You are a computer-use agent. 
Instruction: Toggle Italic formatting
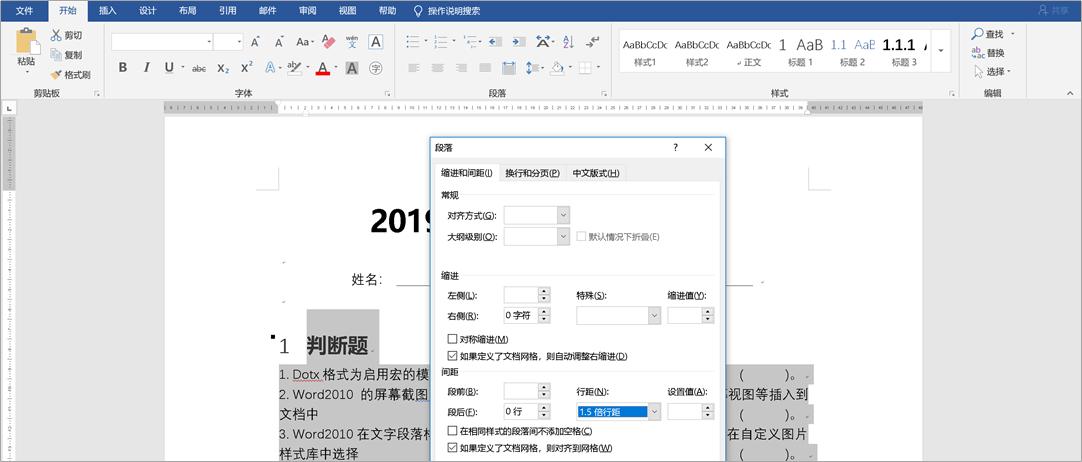tap(146, 68)
